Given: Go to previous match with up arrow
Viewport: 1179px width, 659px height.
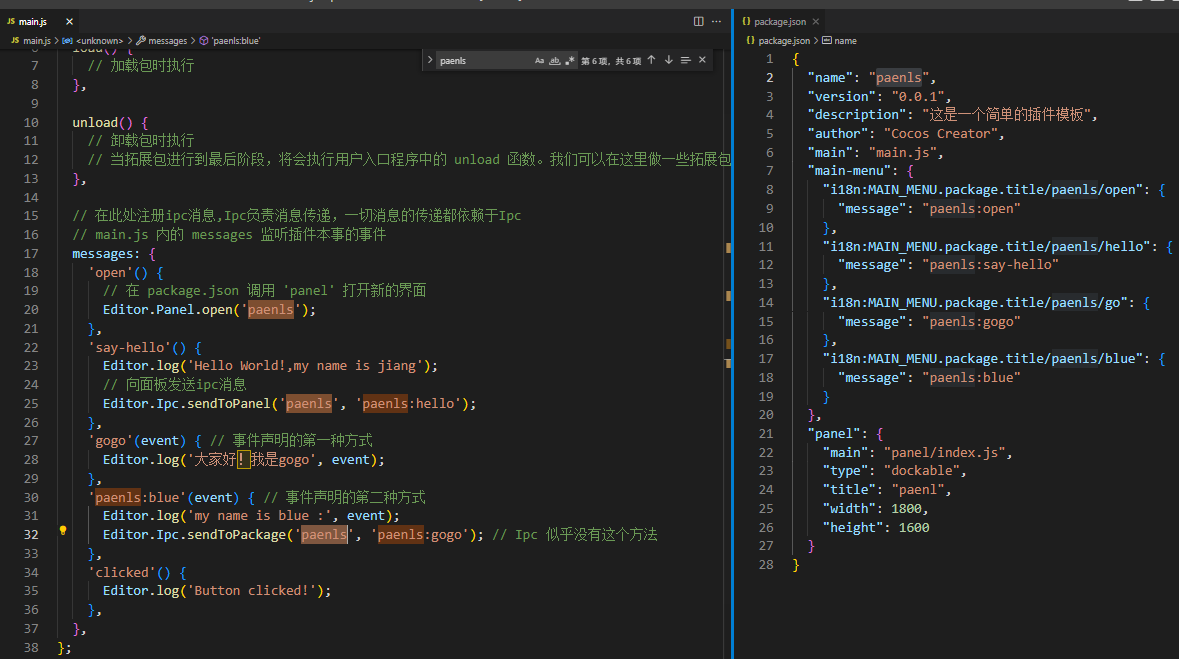Looking at the screenshot, I should (x=651, y=60).
